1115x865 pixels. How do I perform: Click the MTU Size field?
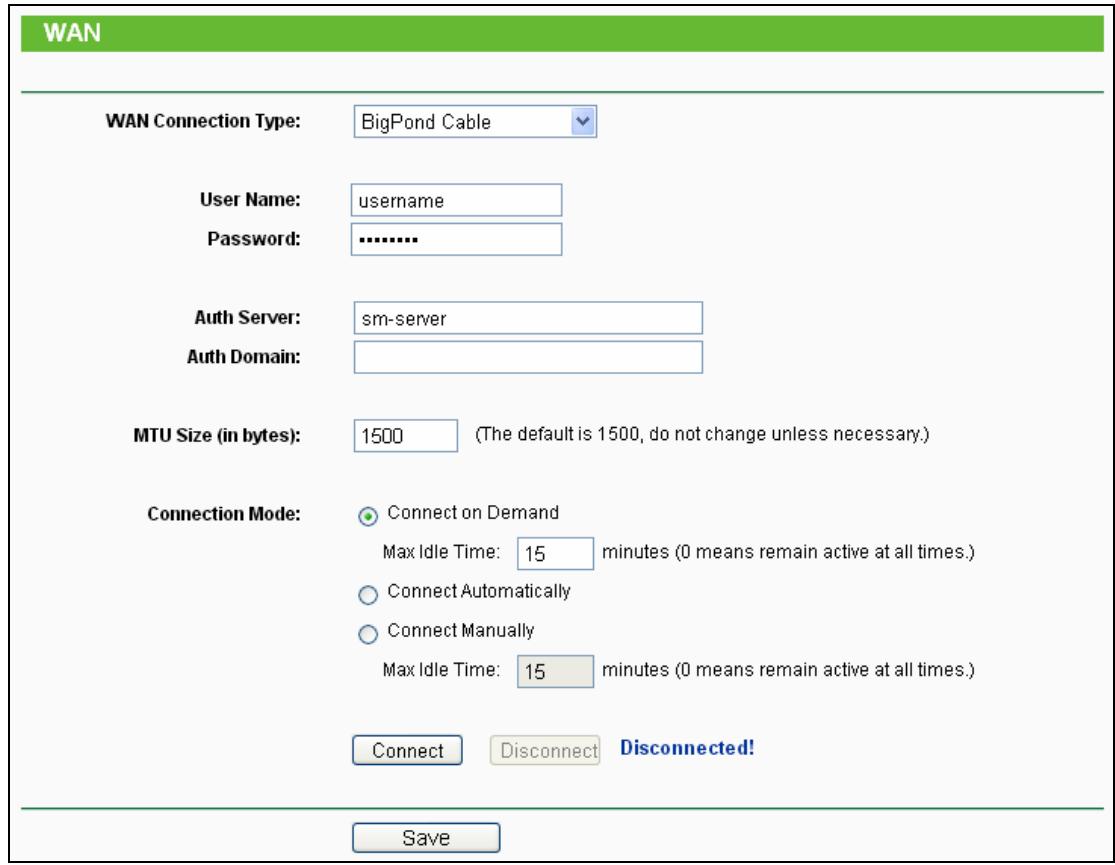405,435
